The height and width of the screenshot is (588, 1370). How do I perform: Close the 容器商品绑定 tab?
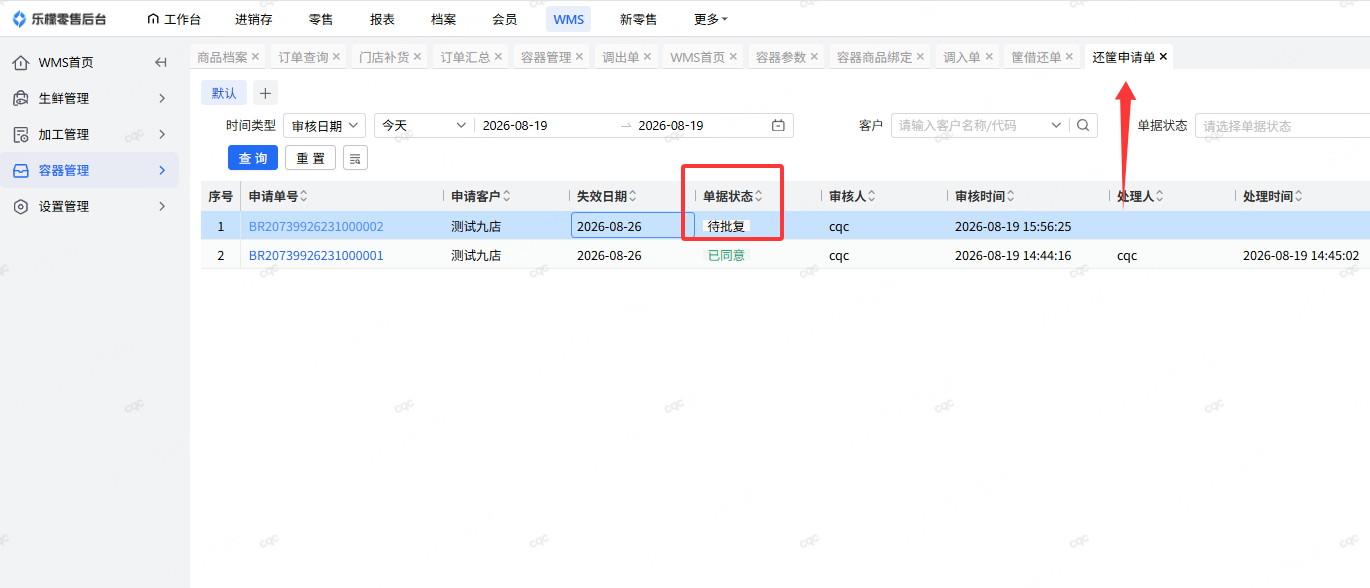point(920,57)
